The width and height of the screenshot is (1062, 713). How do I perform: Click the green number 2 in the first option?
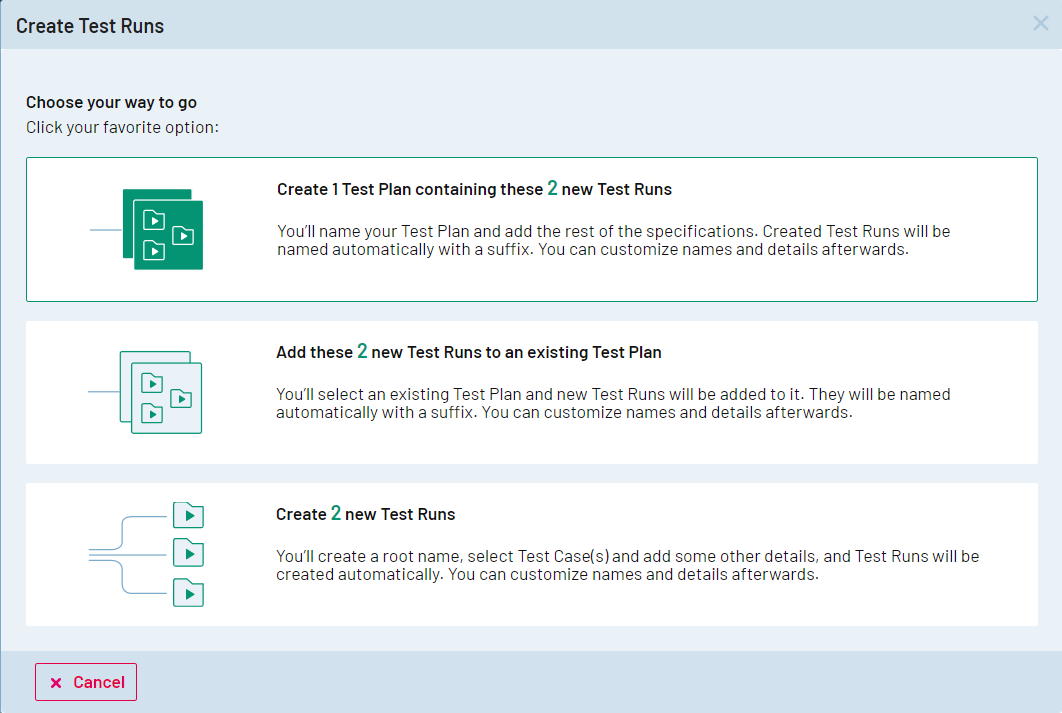pos(552,188)
